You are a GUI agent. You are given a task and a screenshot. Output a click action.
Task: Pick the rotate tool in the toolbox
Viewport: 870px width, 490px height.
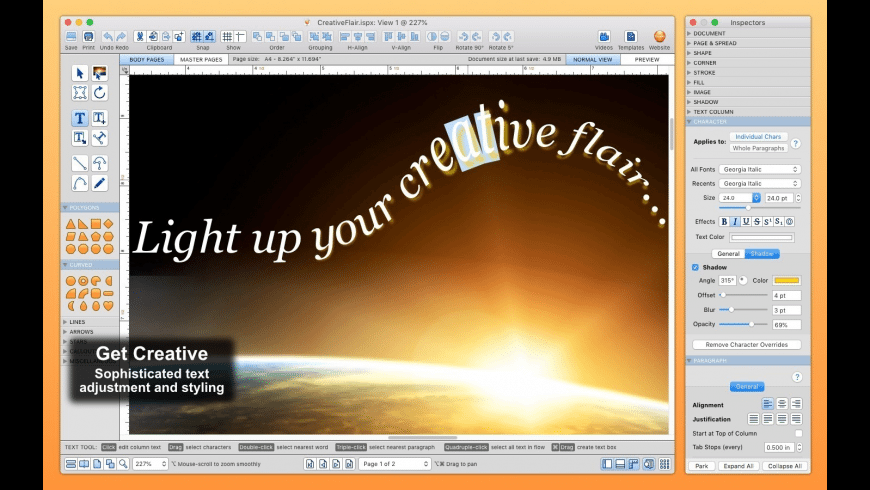tap(99, 93)
